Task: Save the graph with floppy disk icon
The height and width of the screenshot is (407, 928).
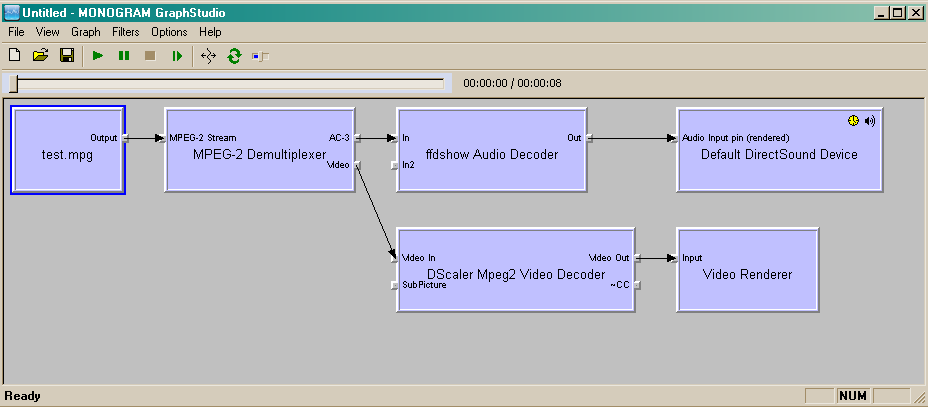Action: [67, 56]
